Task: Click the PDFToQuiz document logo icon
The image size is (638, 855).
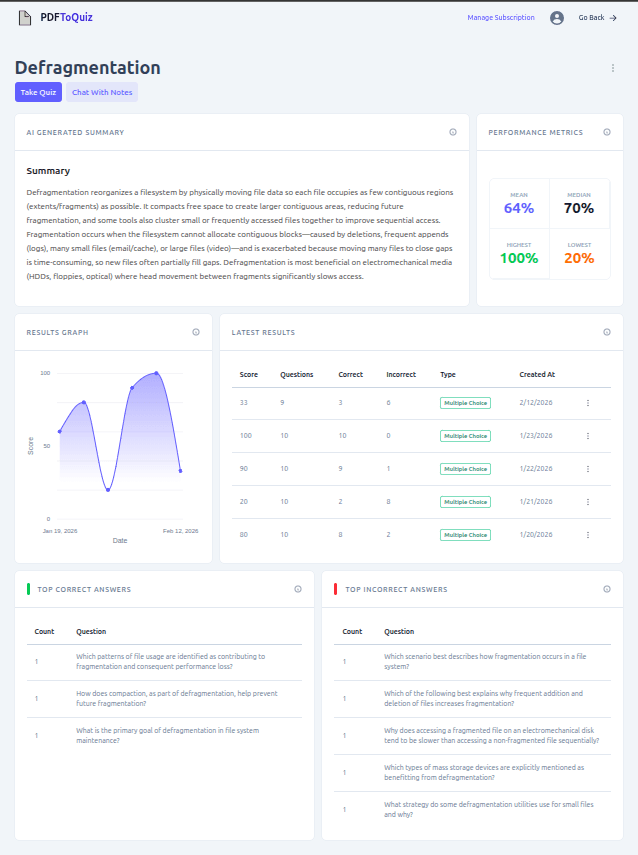Action: click(x=25, y=17)
